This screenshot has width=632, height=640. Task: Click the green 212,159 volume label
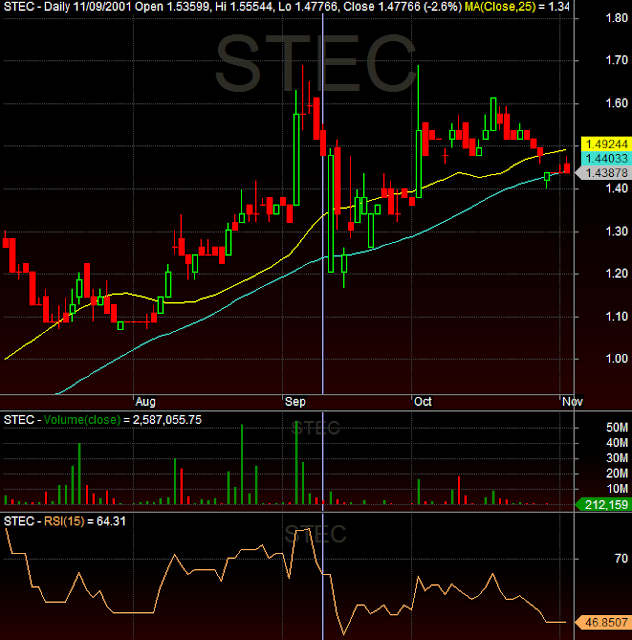pos(604,505)
